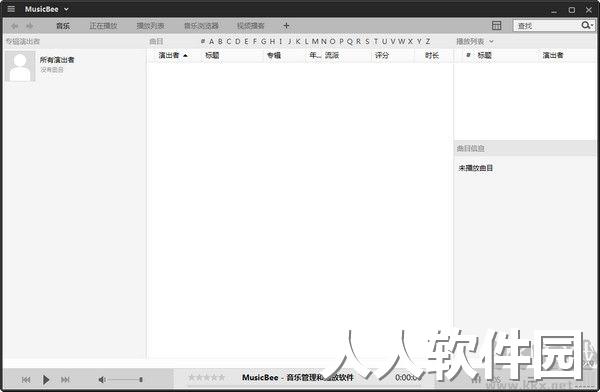
Task: Set the star rating in player bar
Action: (x=207, y=377)
